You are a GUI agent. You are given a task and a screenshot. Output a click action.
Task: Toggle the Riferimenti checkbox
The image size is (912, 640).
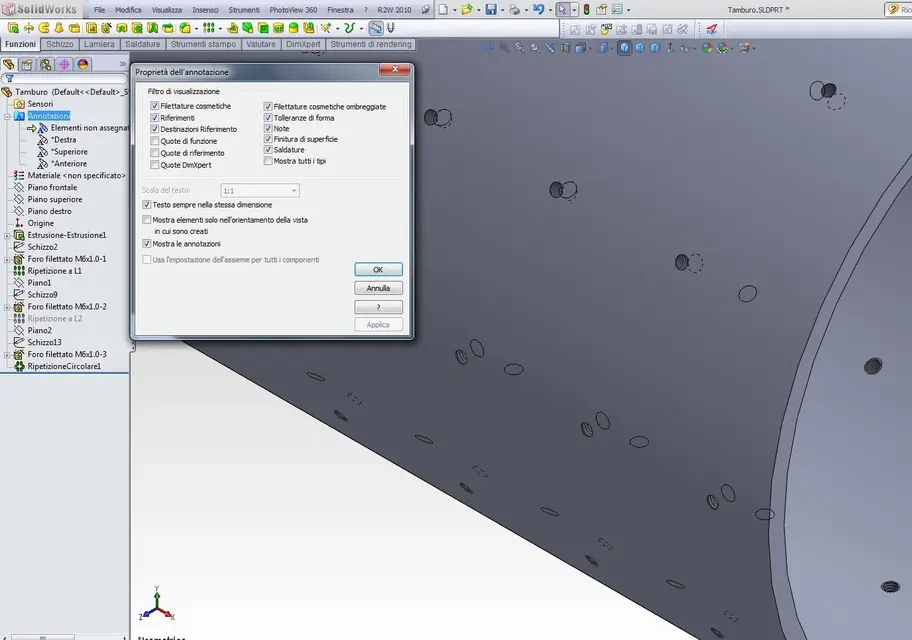click(x=155, y=118)
